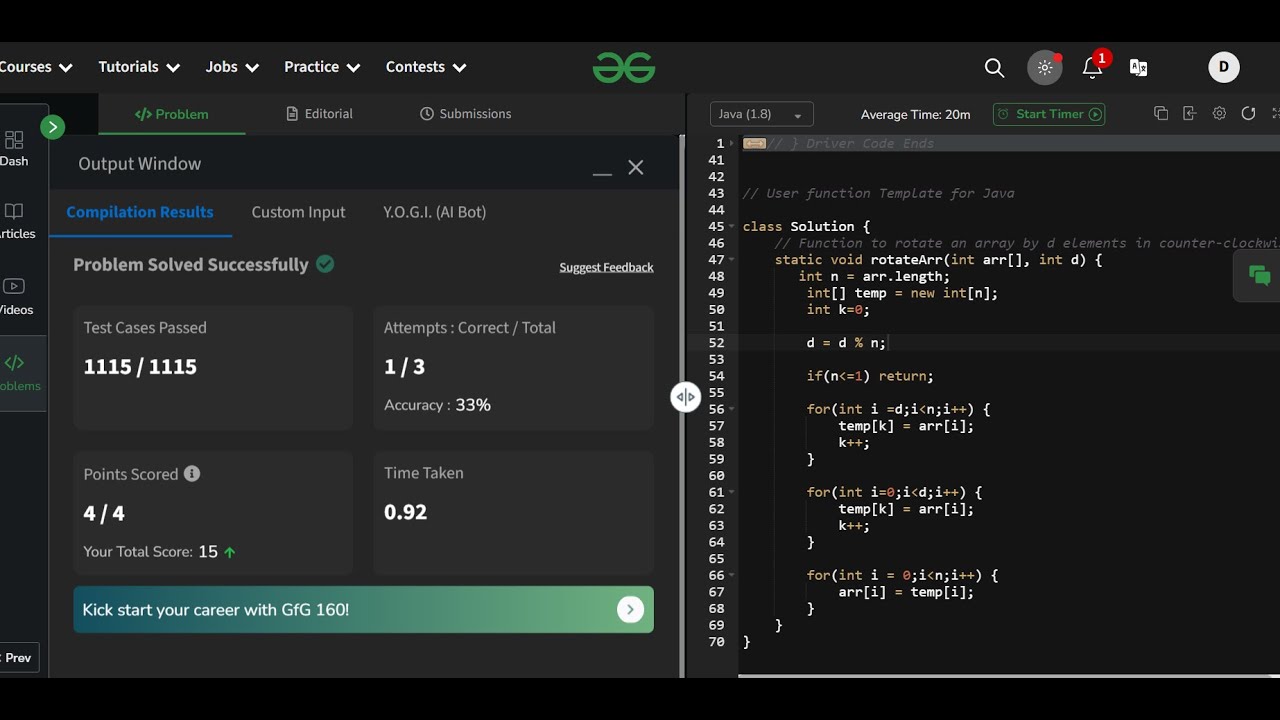Screen dimensions: 1280x720
Task: Open the search magnifier icon
Action: (994, 67)
